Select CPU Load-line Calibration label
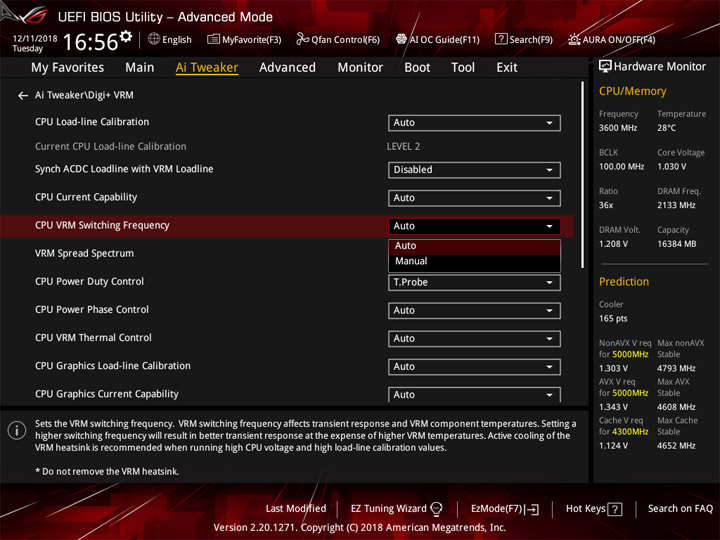The image size is (720, 540). [x=92, y=122]
